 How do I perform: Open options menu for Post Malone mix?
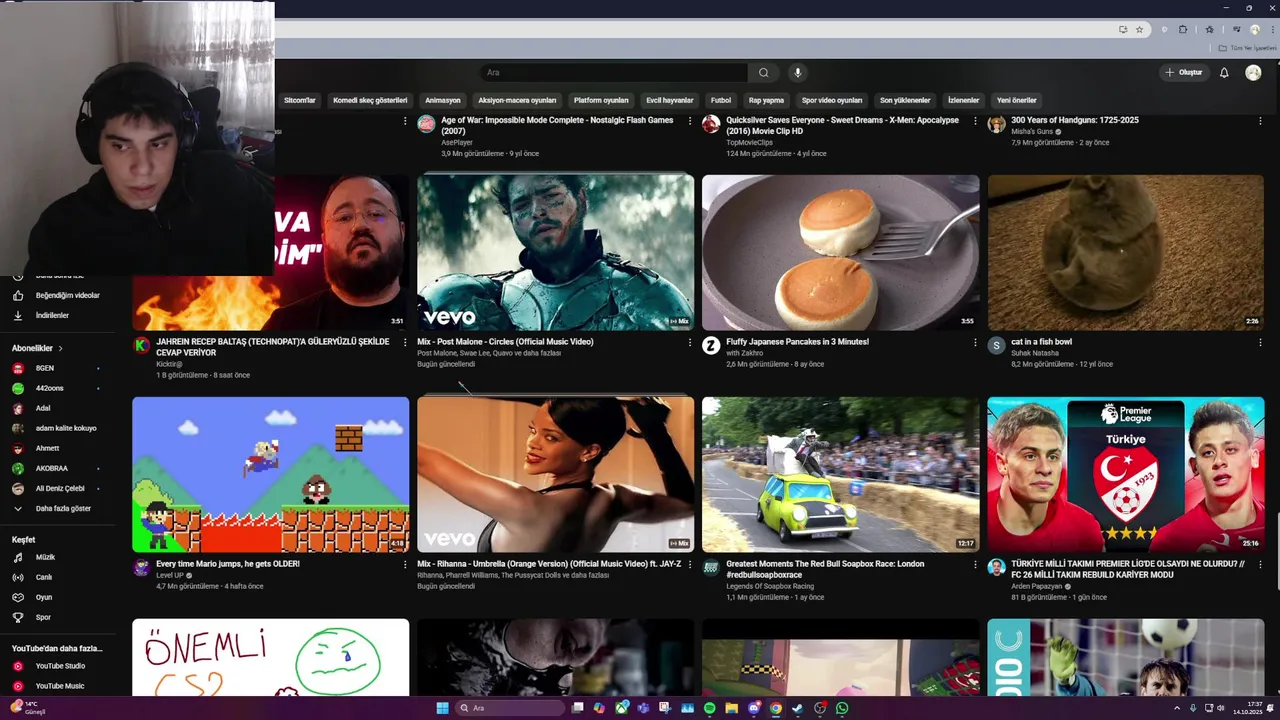click(x=689, y=342)
